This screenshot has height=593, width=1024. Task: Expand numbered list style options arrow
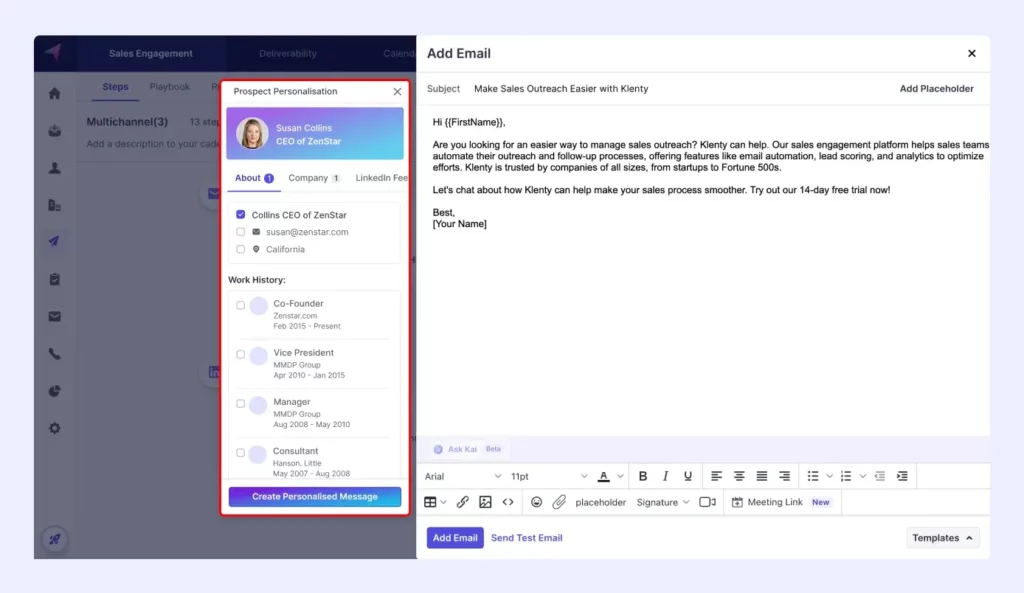coord(863,476)
